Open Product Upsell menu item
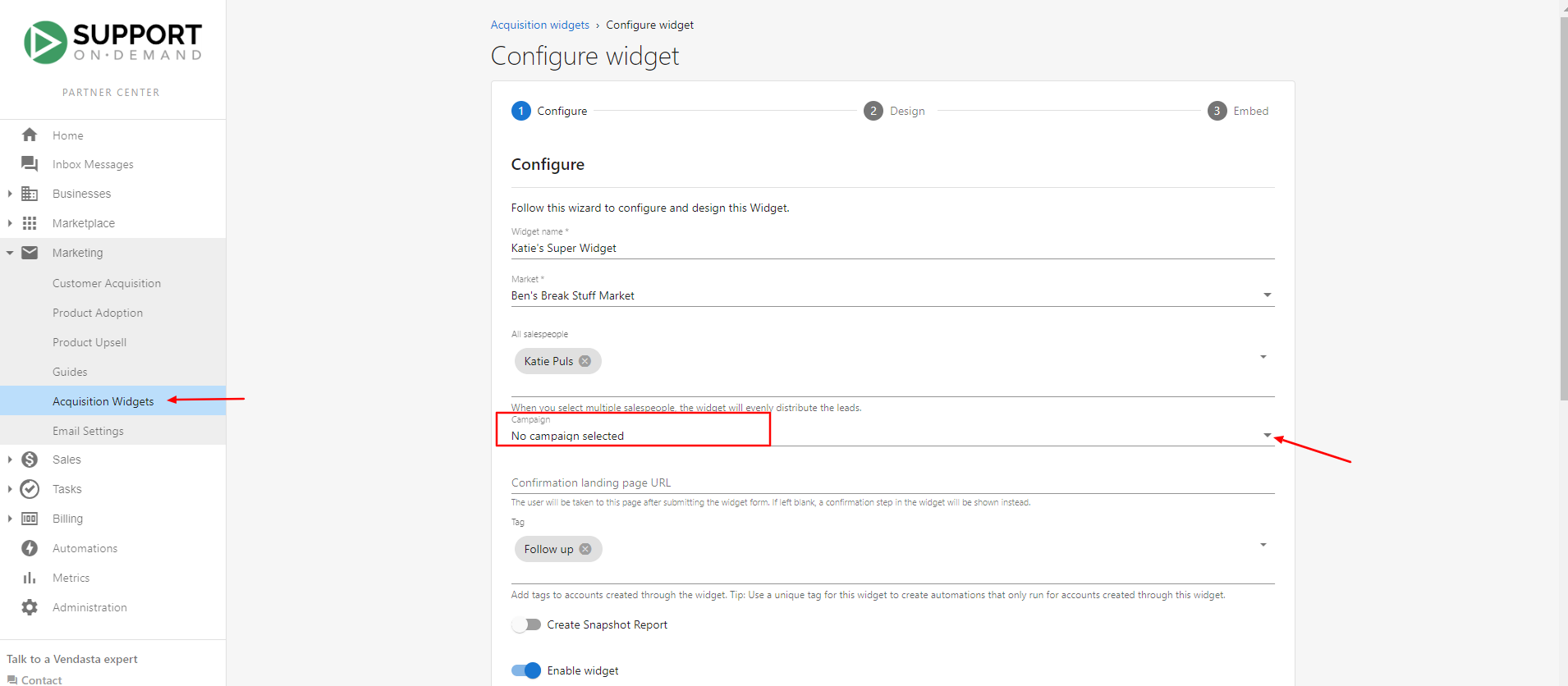1568x686 pixels. coord(89,342)
